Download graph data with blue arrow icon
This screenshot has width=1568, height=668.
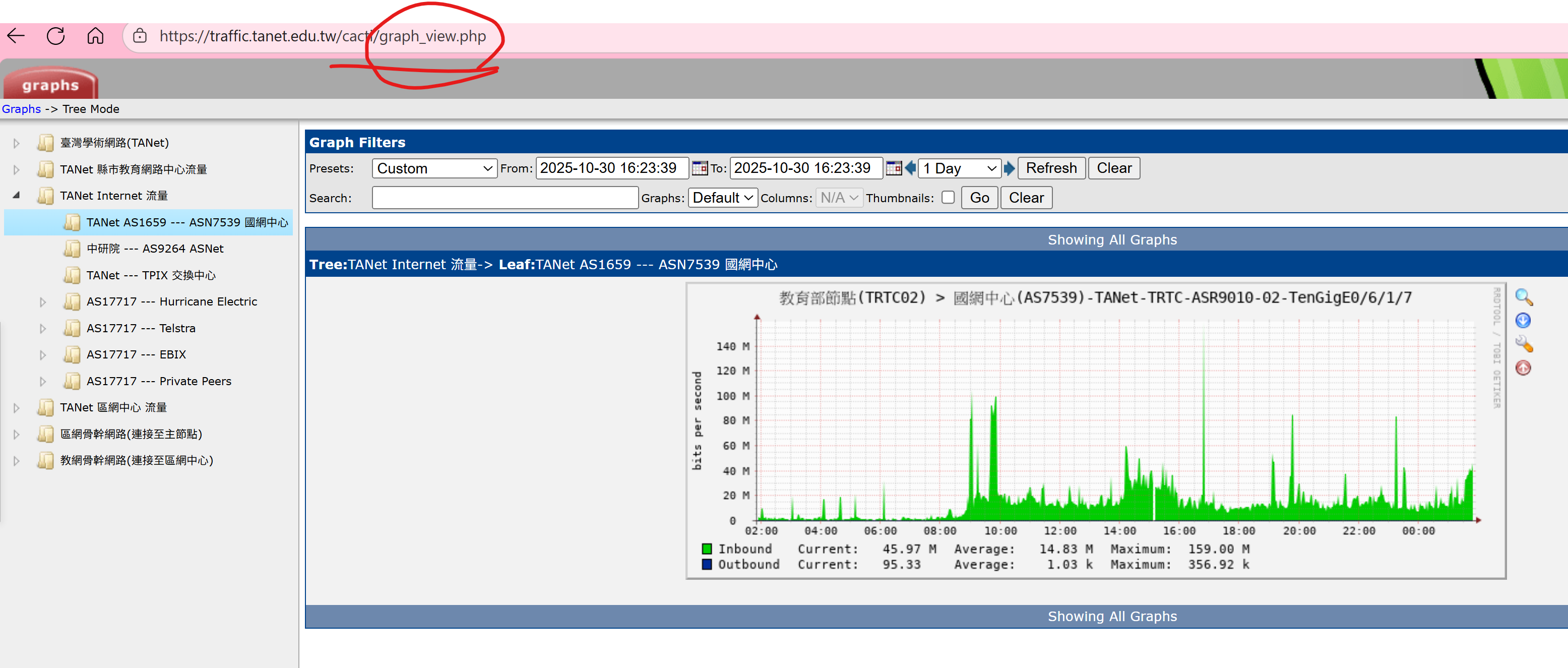1523,320
